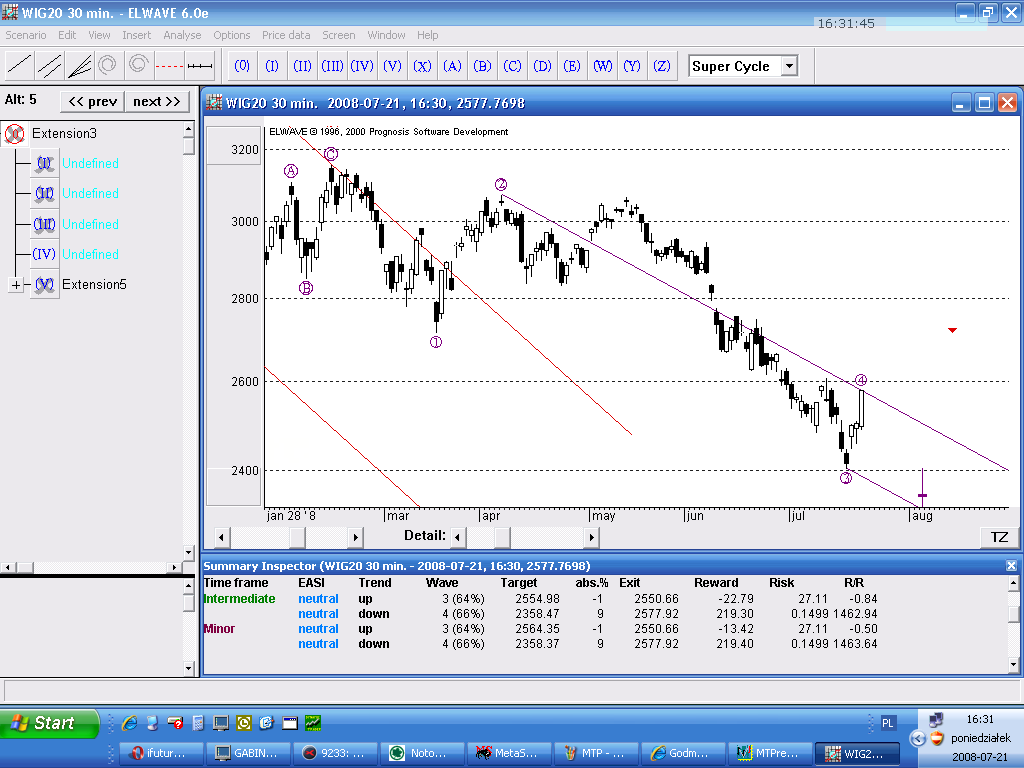Select the Extension3 root tree item

64,133
